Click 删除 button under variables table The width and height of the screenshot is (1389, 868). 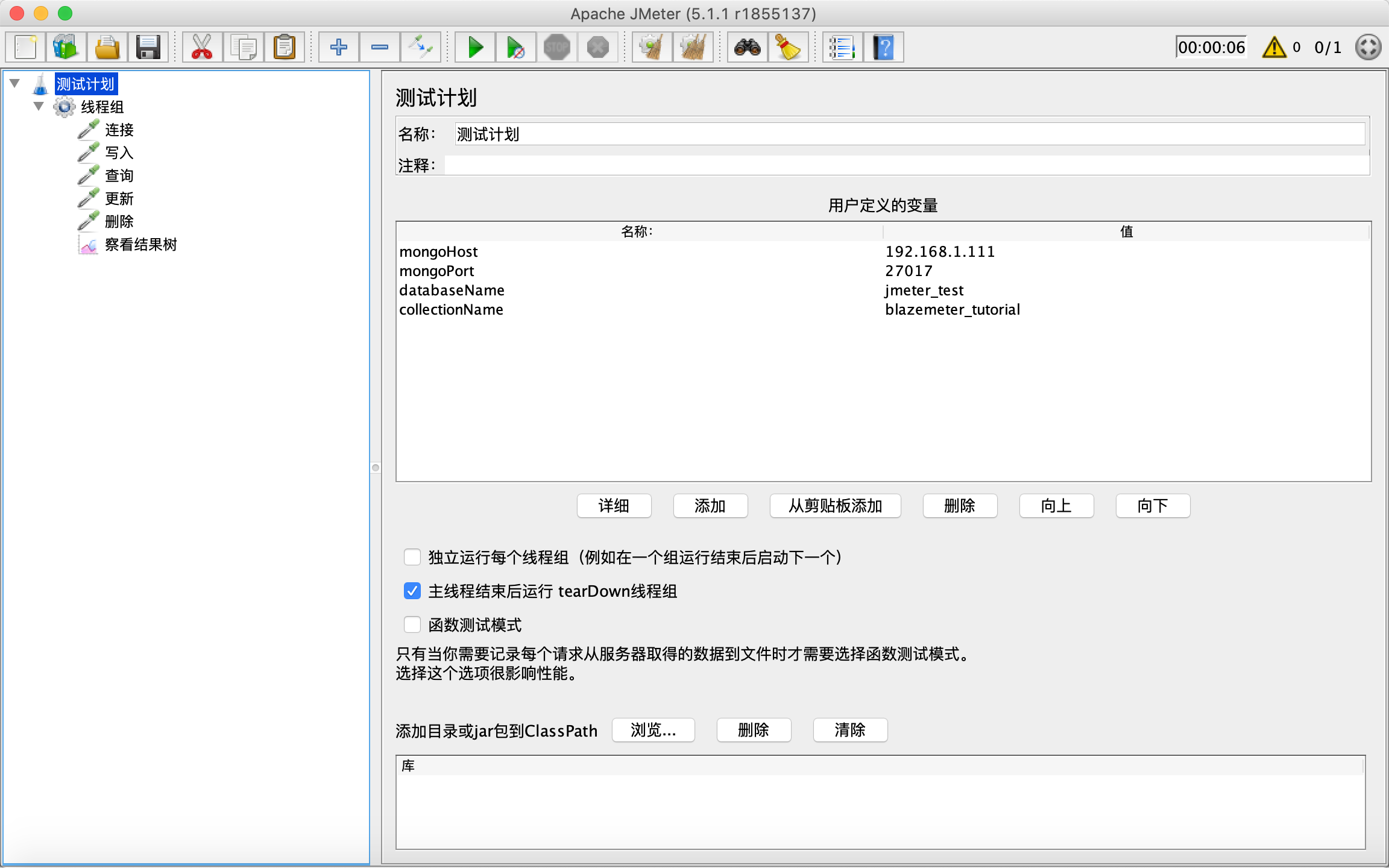pyautogui.click(x=960, y=506)
